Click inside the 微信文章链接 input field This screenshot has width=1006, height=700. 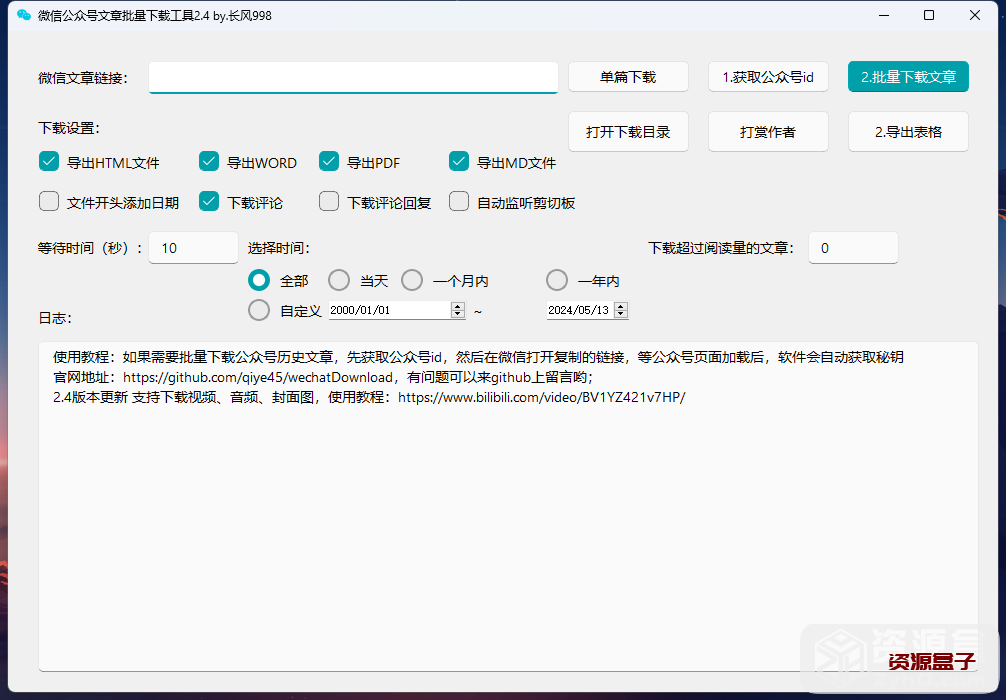pyautogui.click(x=353, y=76)
